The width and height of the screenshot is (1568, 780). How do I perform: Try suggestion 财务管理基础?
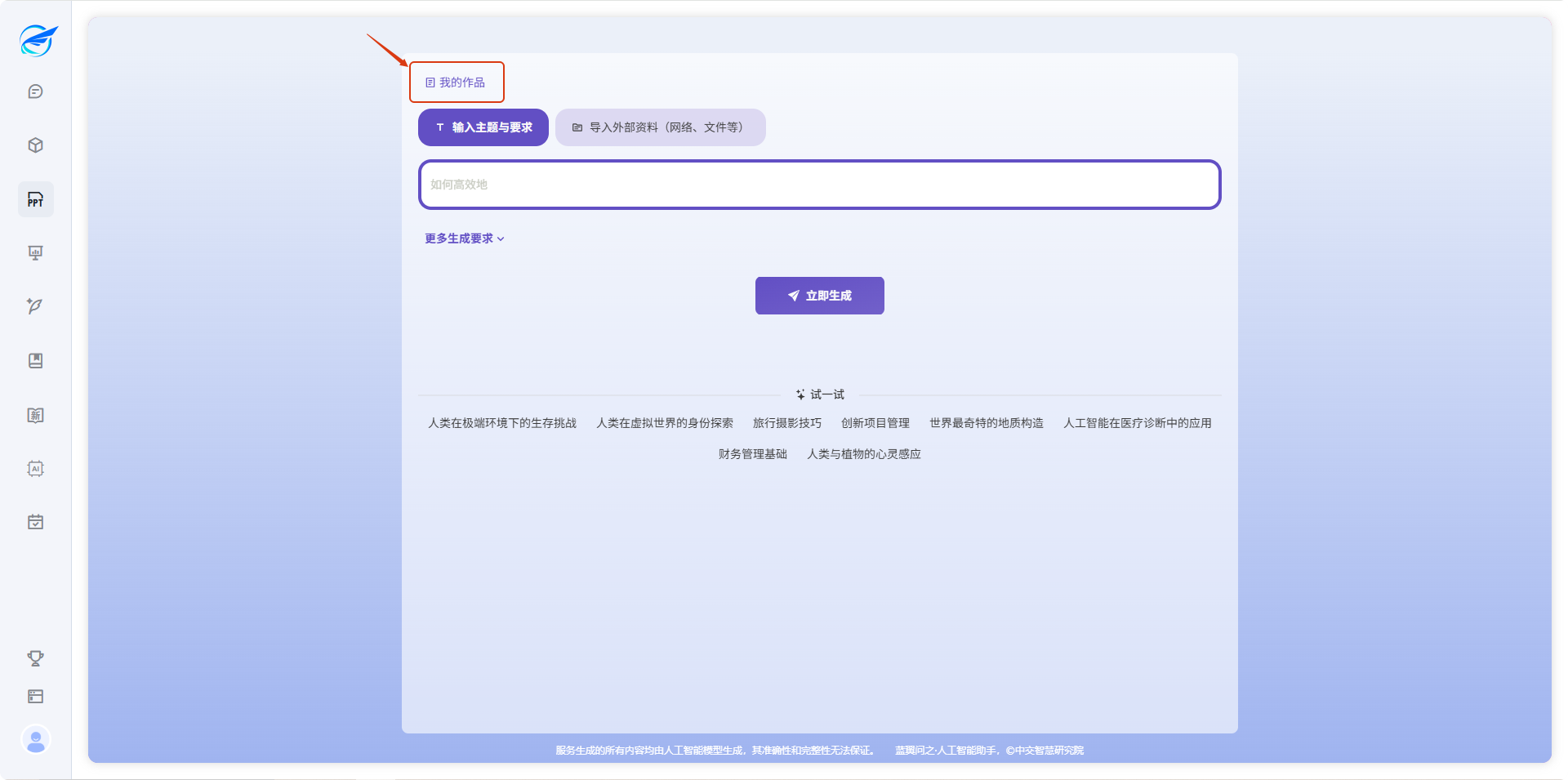753,454
